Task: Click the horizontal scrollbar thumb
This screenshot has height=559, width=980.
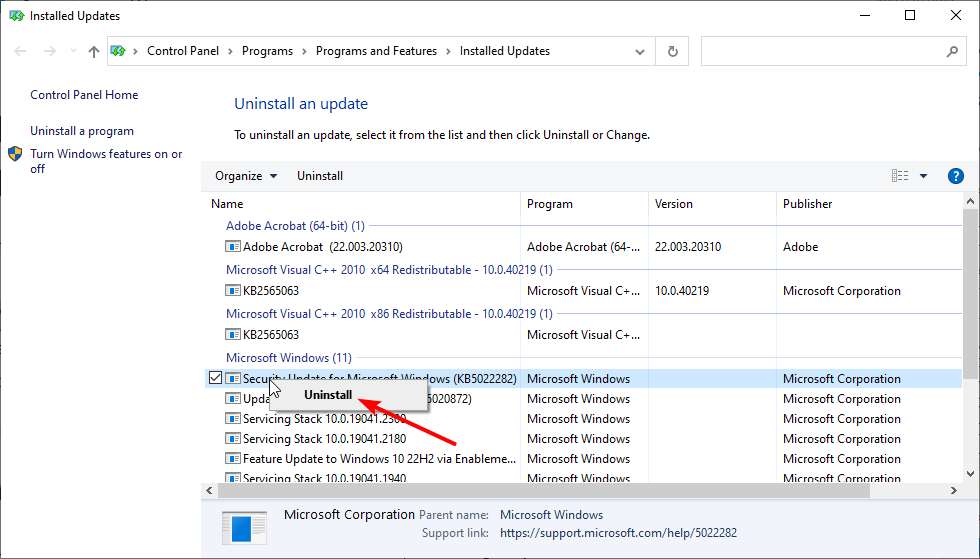Action: 544,491
